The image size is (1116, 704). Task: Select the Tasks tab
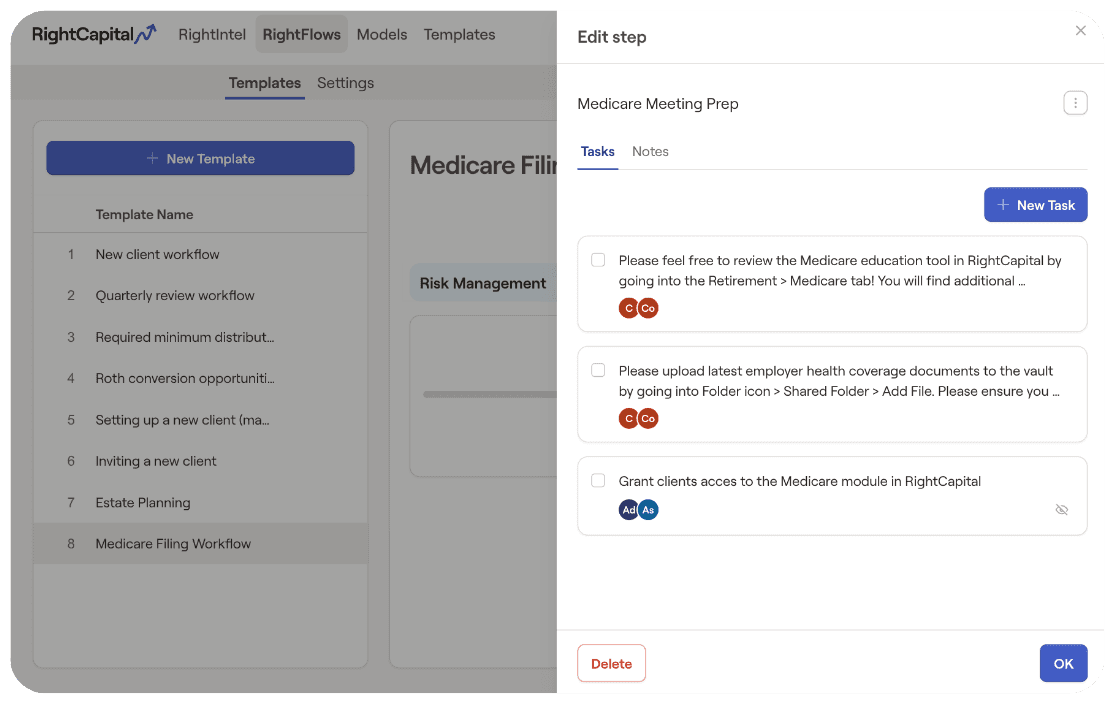pos(597,152)
